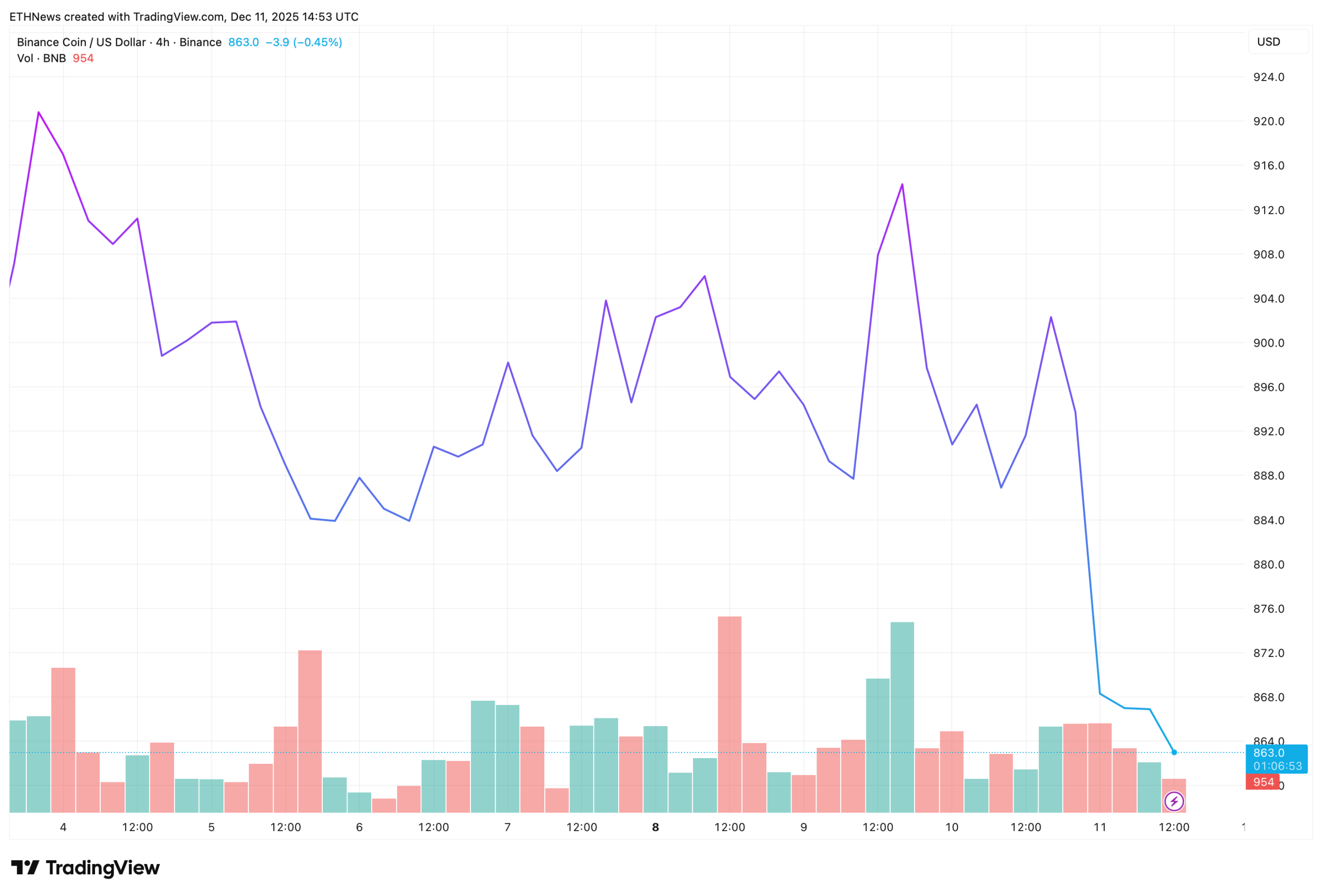Click the line peak near 914 on Dec 9
The image size is (1322, 896).
(902, 185)
